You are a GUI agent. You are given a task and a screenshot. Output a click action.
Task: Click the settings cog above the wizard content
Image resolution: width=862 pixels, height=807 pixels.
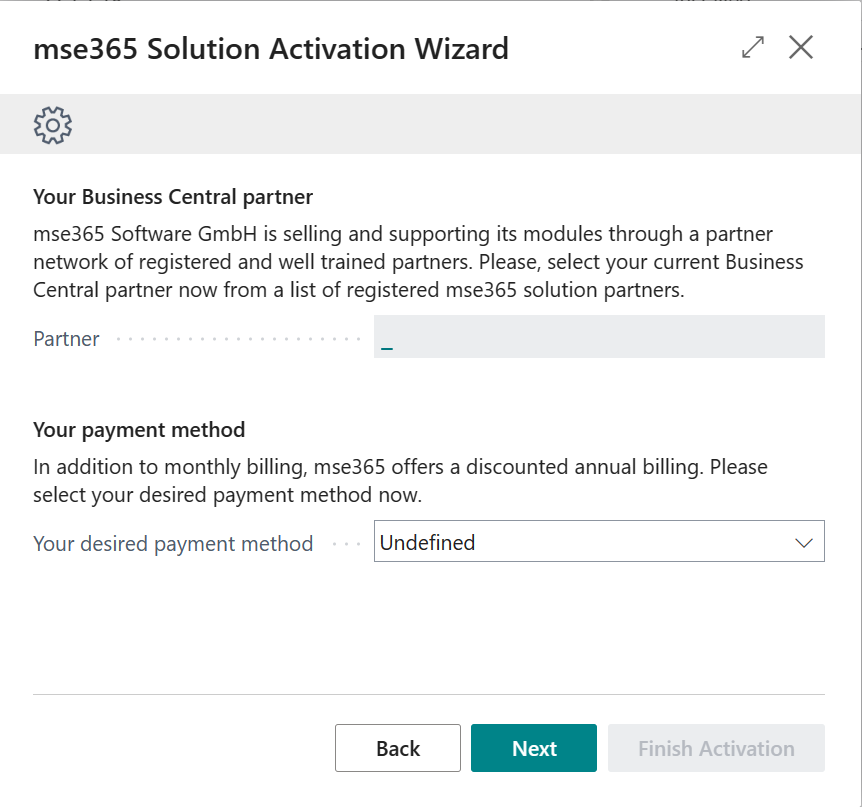tap(52, 124)
